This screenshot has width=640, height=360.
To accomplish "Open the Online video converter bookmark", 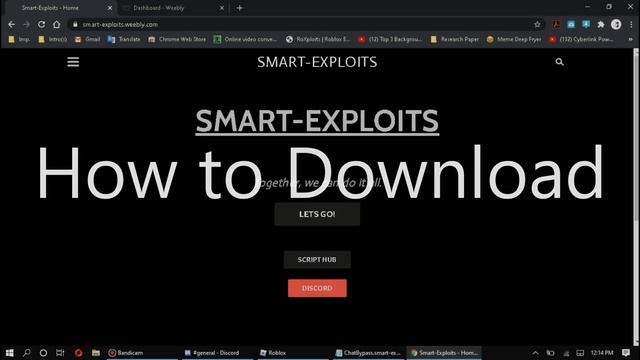I will [x=245, y=40].
